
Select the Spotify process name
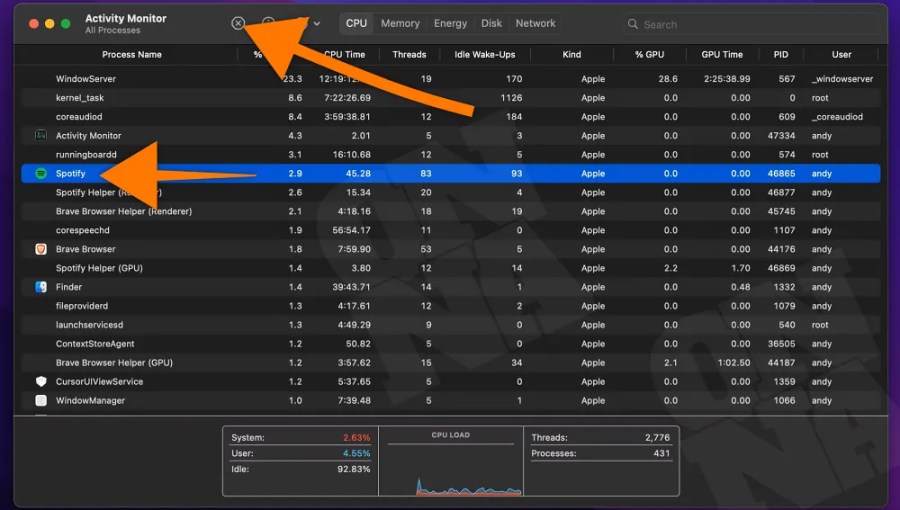click(71, 173)
